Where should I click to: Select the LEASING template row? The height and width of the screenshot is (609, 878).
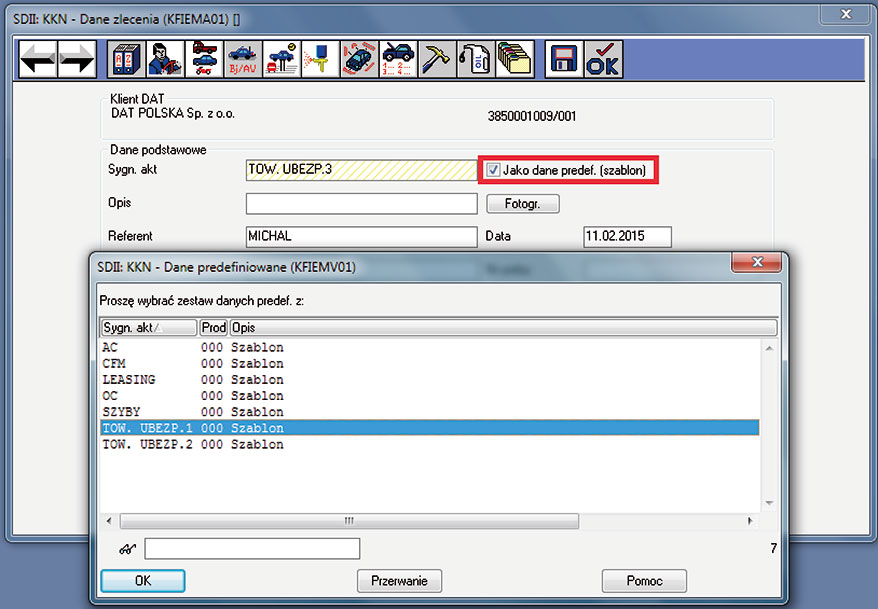129,380
